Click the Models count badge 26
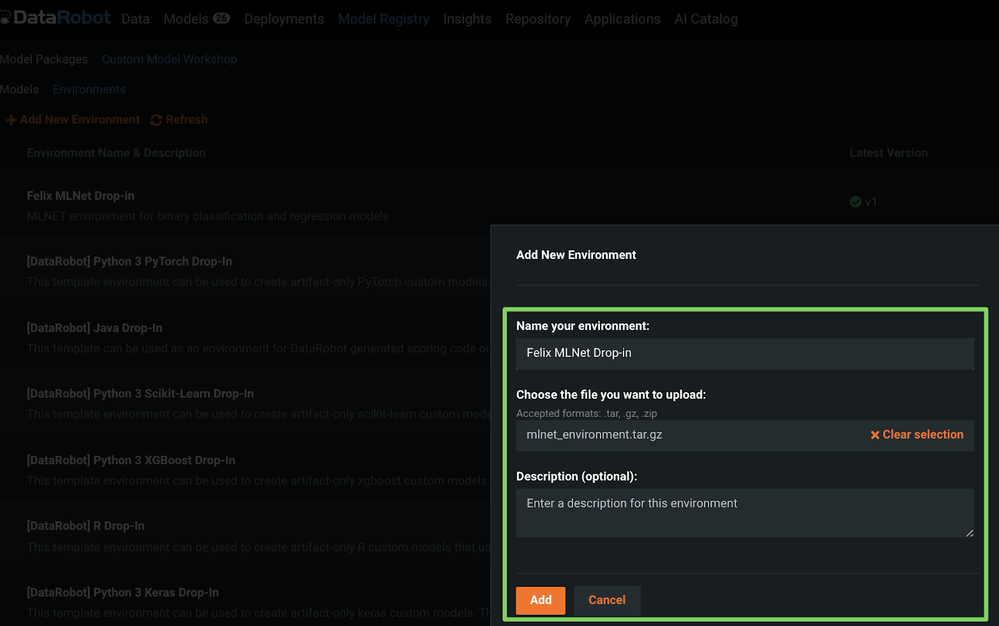This screenshot has height=626, width=999. tap(221, 18)
